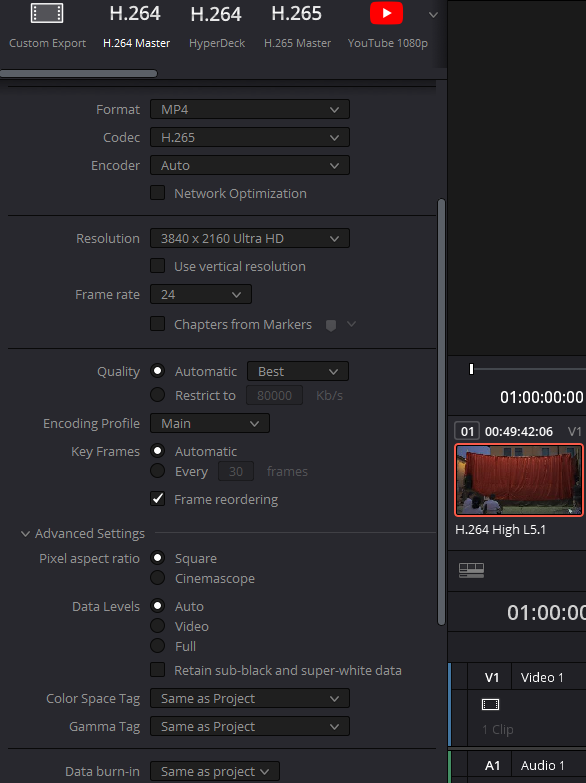Select Key Frames Every radio button
This screenshot has width=586, height=783.
point(158,471)
